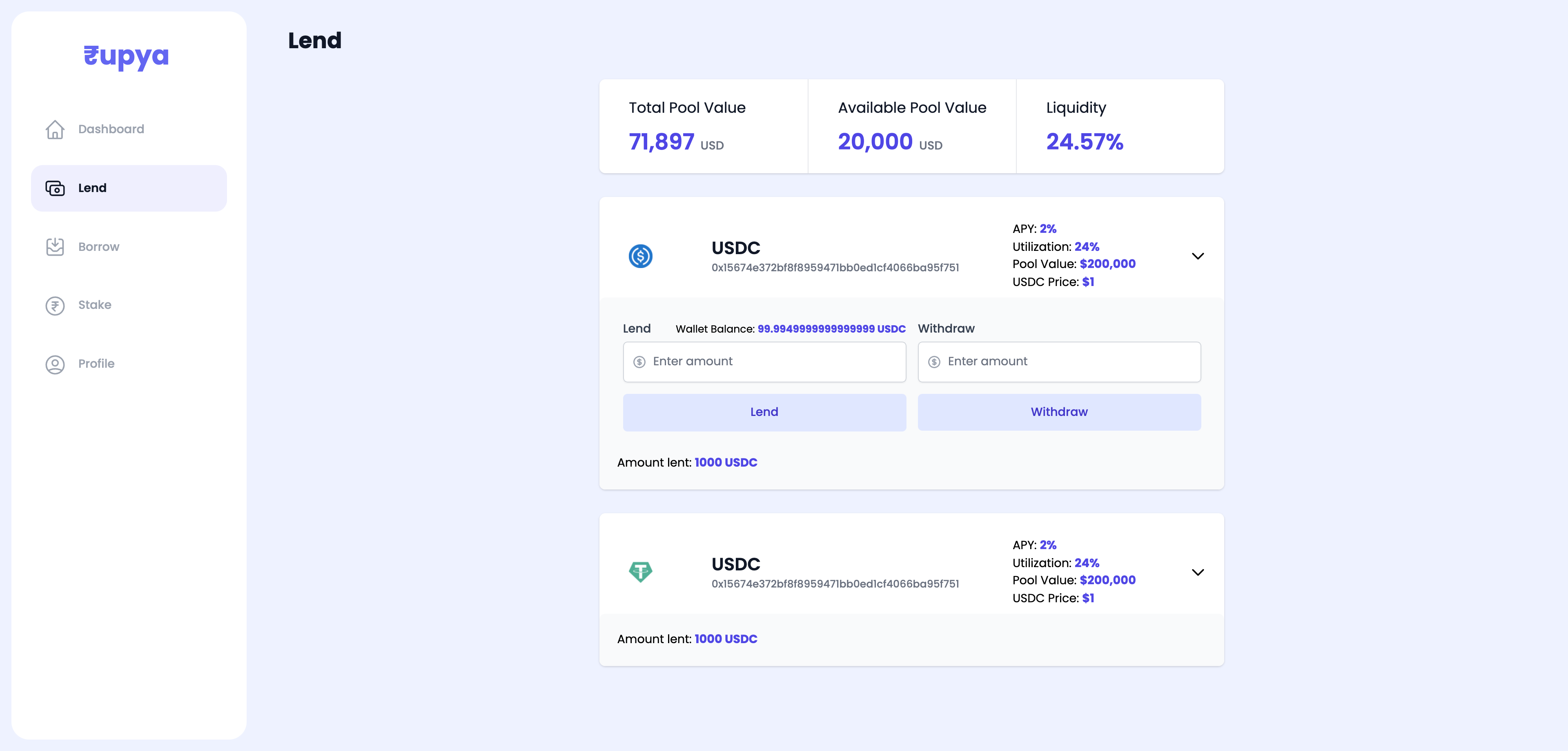Click the green Tether icon on bottom card
Screen dimensions: 1568x751
(x=640, y=571)
